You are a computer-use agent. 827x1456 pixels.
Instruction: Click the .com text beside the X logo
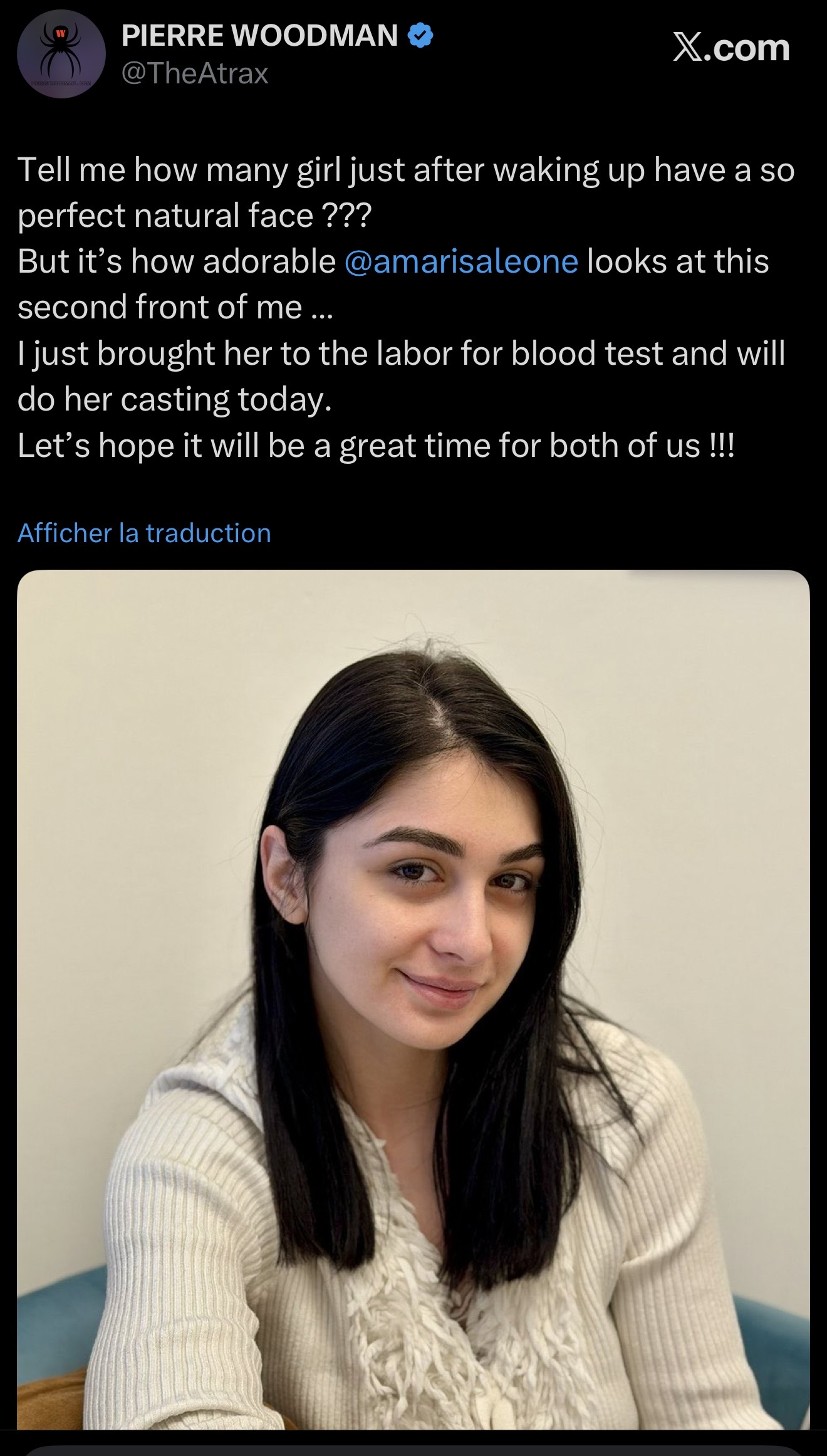click(747, 49)
